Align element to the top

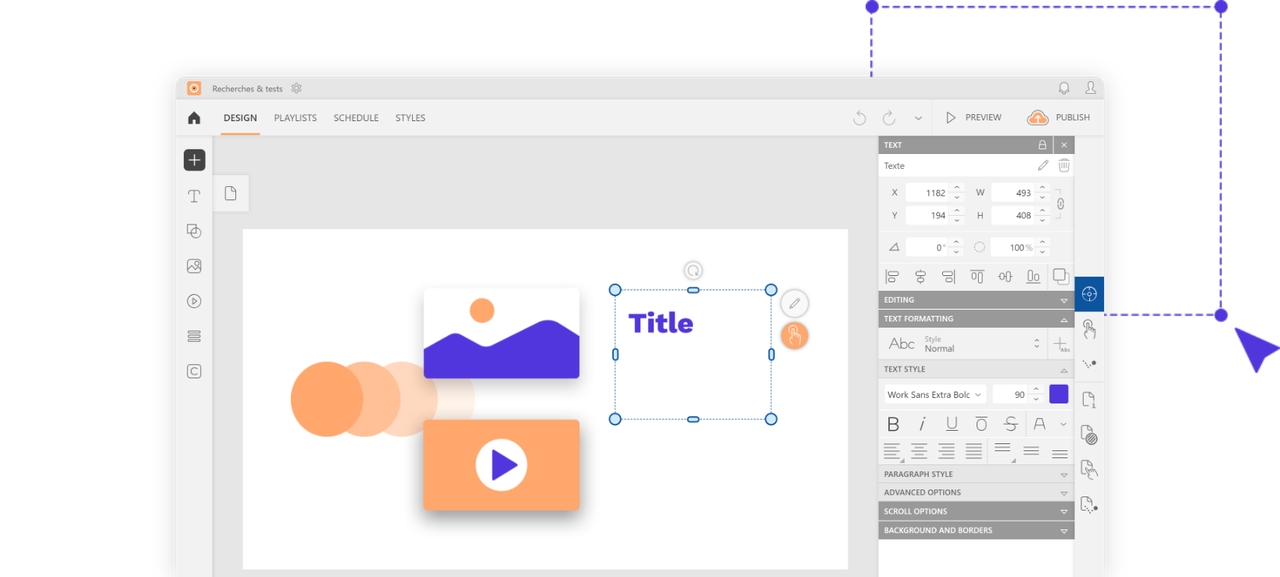click(x=977, y=276)
